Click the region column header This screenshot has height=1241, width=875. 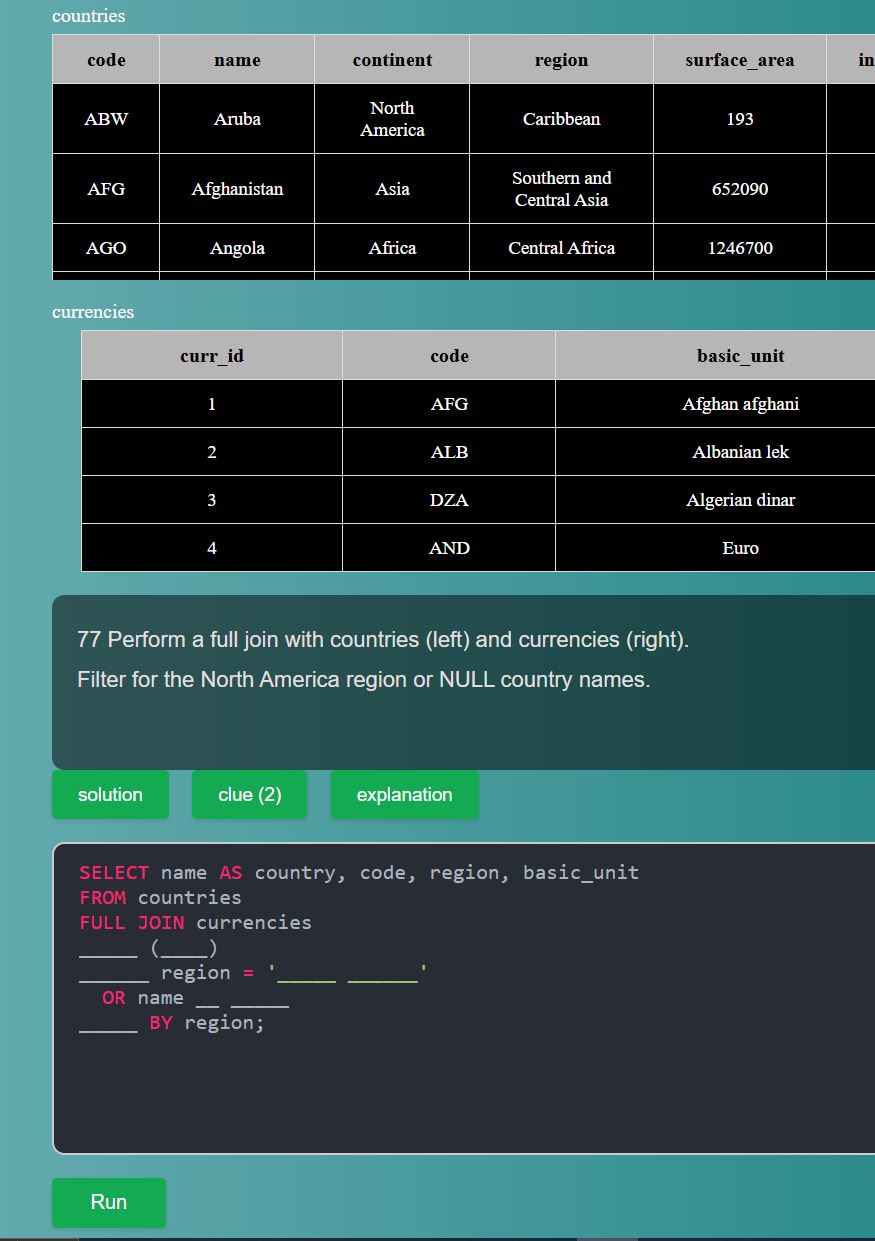tap(561, 60)
